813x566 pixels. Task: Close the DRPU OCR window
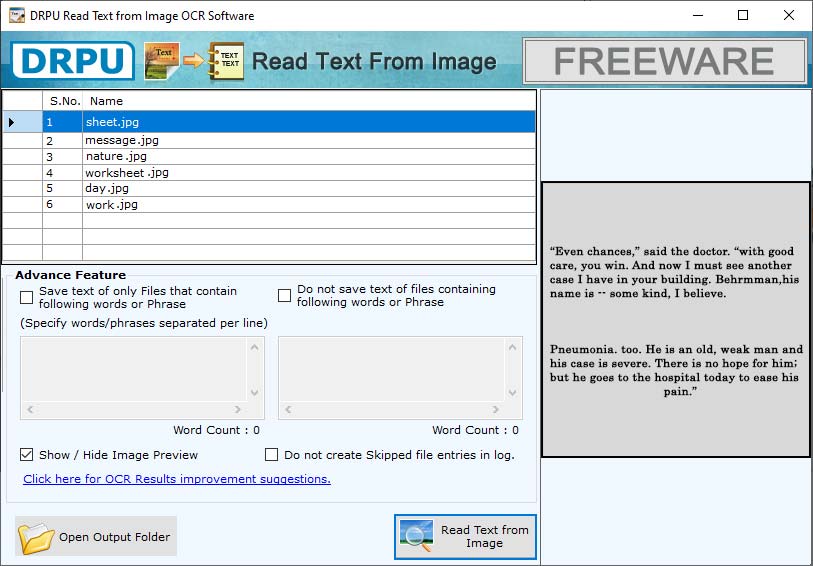click(x=789, y=15)
